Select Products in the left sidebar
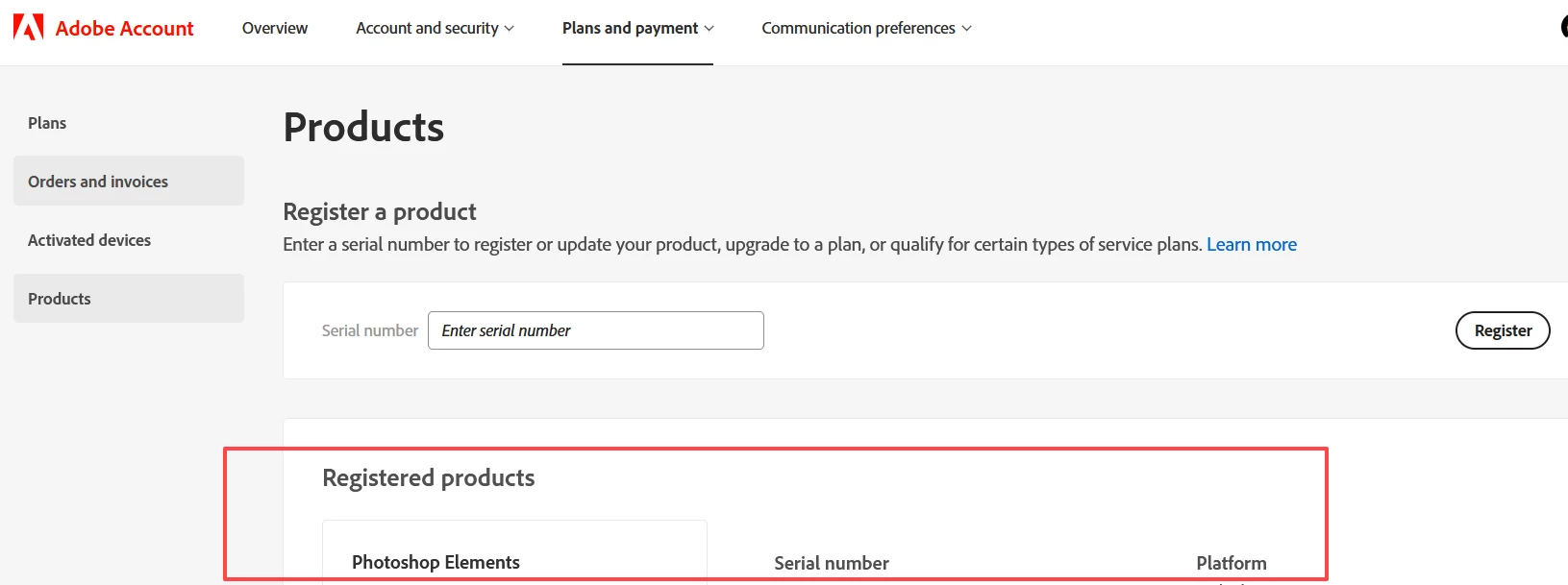This screenshot has height=585, width=1568. [x=60, y=299]
